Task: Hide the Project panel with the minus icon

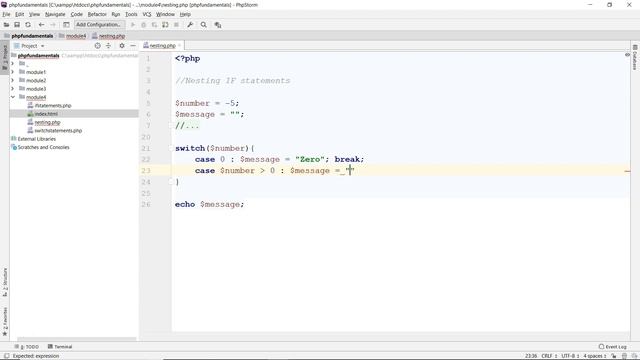Action: pyautogui.click(x=133, y=46)
